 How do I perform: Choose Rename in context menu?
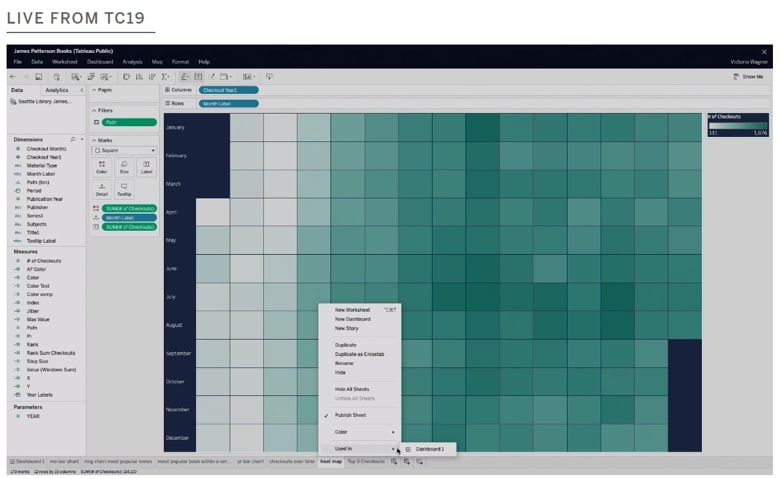(x=360, y=363)
